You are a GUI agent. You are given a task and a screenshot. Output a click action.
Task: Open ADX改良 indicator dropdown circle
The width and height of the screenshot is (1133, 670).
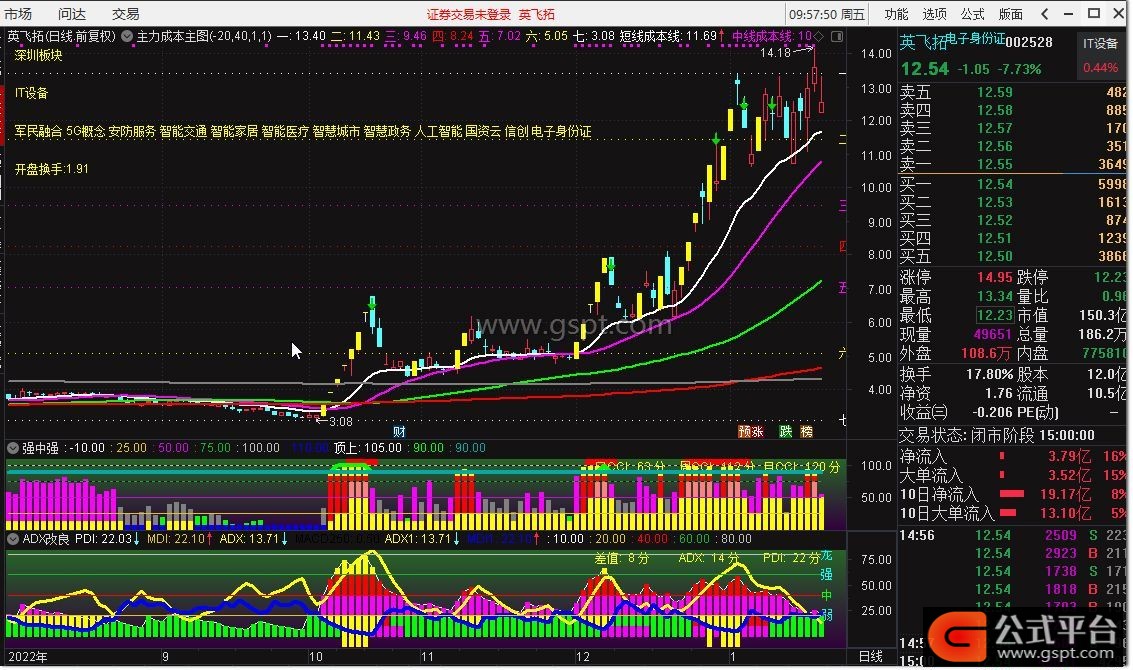tap(13, 539)
